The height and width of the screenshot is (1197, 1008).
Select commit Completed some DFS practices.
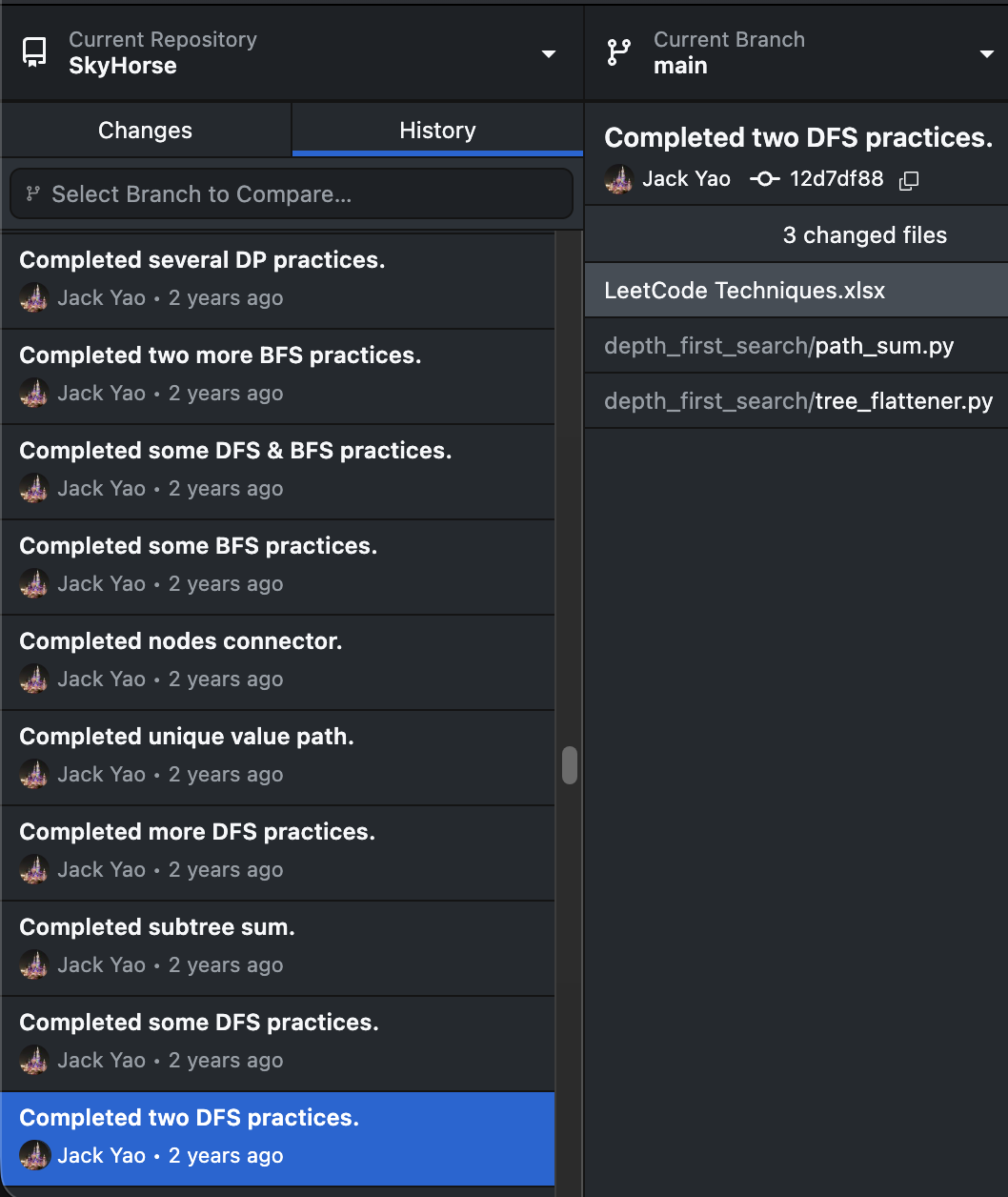coord(277,1044)
